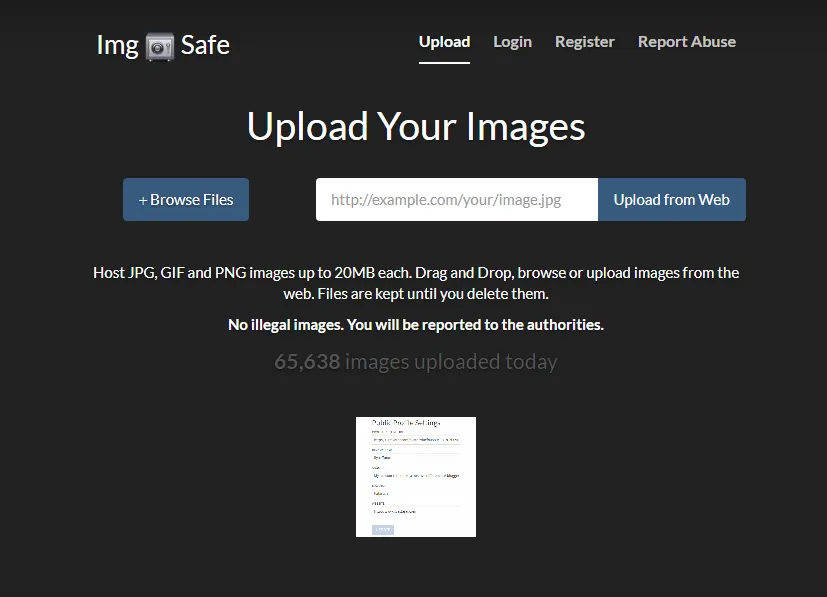
Task: Click the Upload from Web button
Action: point(672,199)
